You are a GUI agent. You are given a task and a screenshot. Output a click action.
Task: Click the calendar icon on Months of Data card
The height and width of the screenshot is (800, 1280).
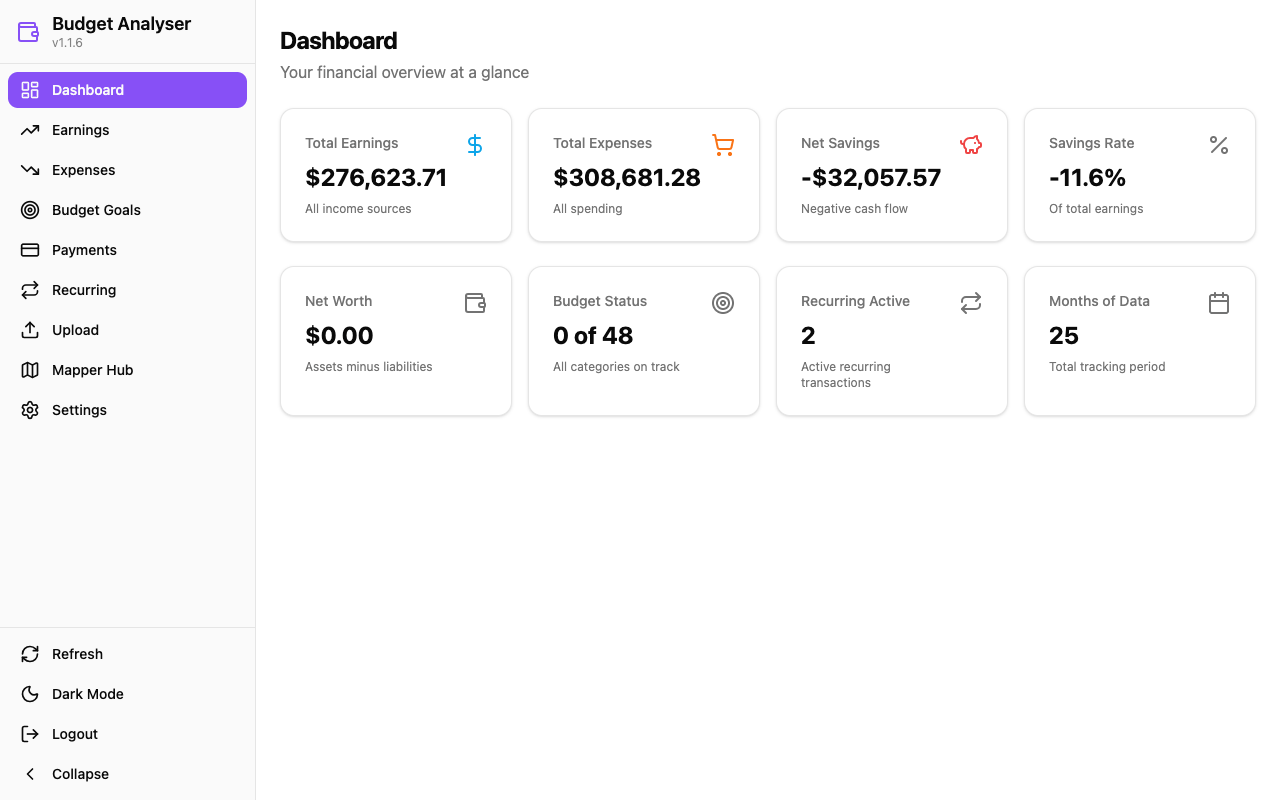click(1218, 302)
